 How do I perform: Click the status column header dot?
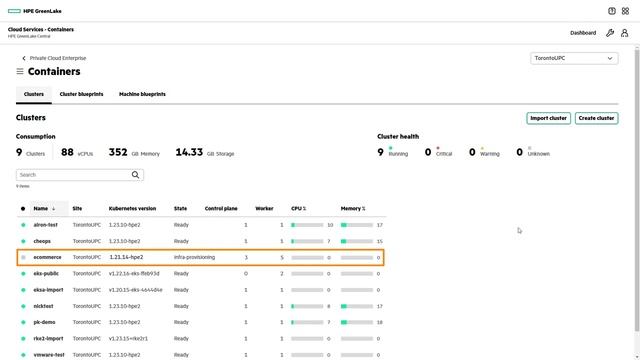[23, 209]
